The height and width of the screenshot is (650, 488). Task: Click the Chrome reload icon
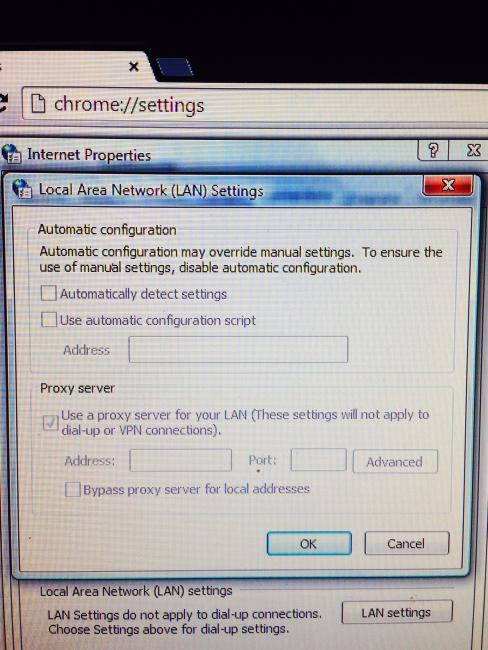point(3,103)
